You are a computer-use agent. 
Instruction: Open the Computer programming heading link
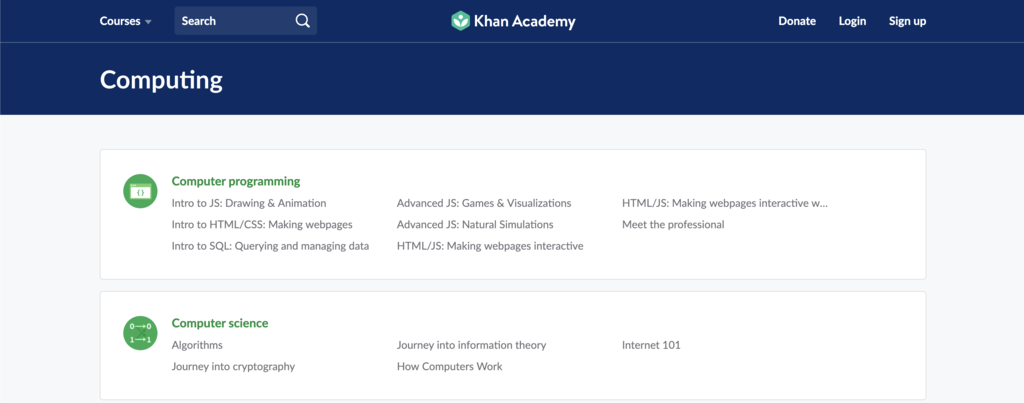pyautogui.click(x=236, y=181)
